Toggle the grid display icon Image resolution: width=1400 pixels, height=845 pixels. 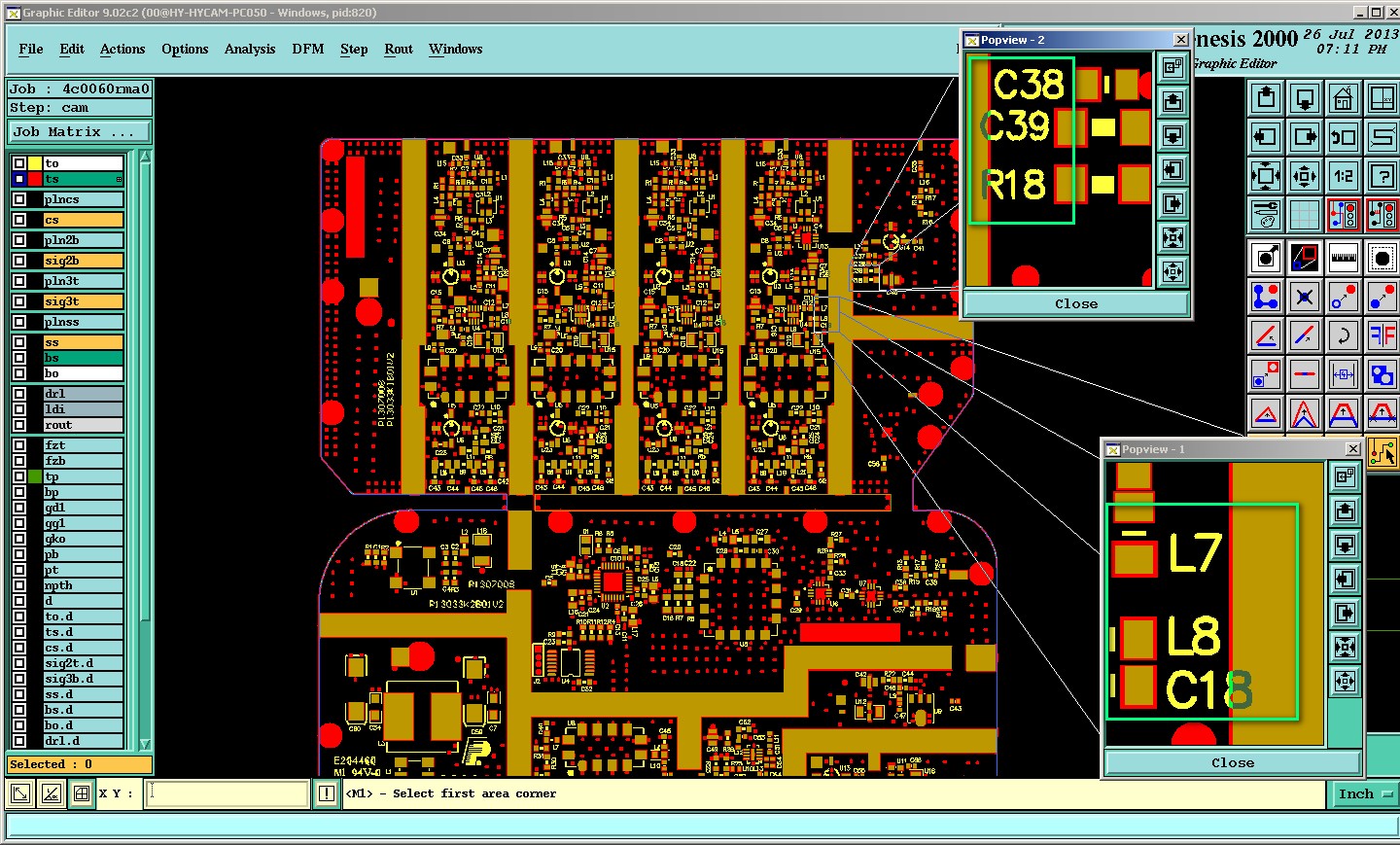[1305, 215]
